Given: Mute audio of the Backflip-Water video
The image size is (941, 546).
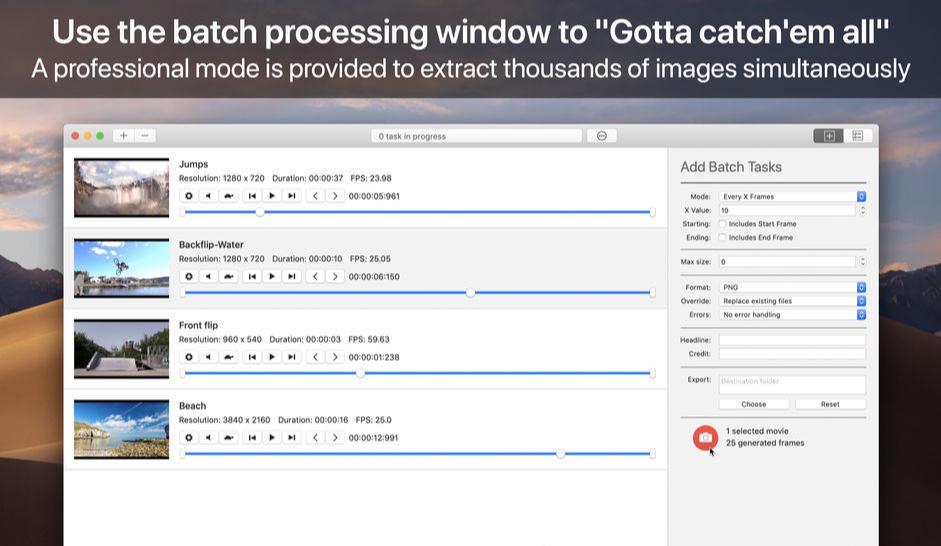Looking at the screenshot, I should coord(208,276).
